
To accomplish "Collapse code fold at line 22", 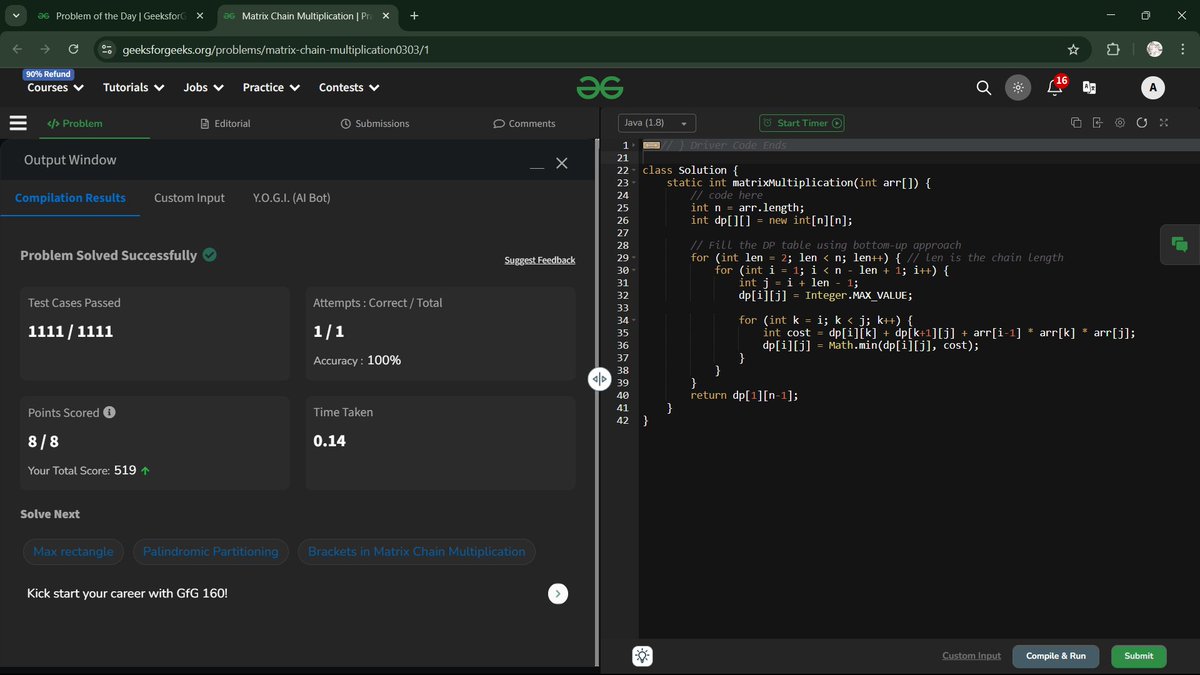I will pyautogui.click(x=634, y=171).
